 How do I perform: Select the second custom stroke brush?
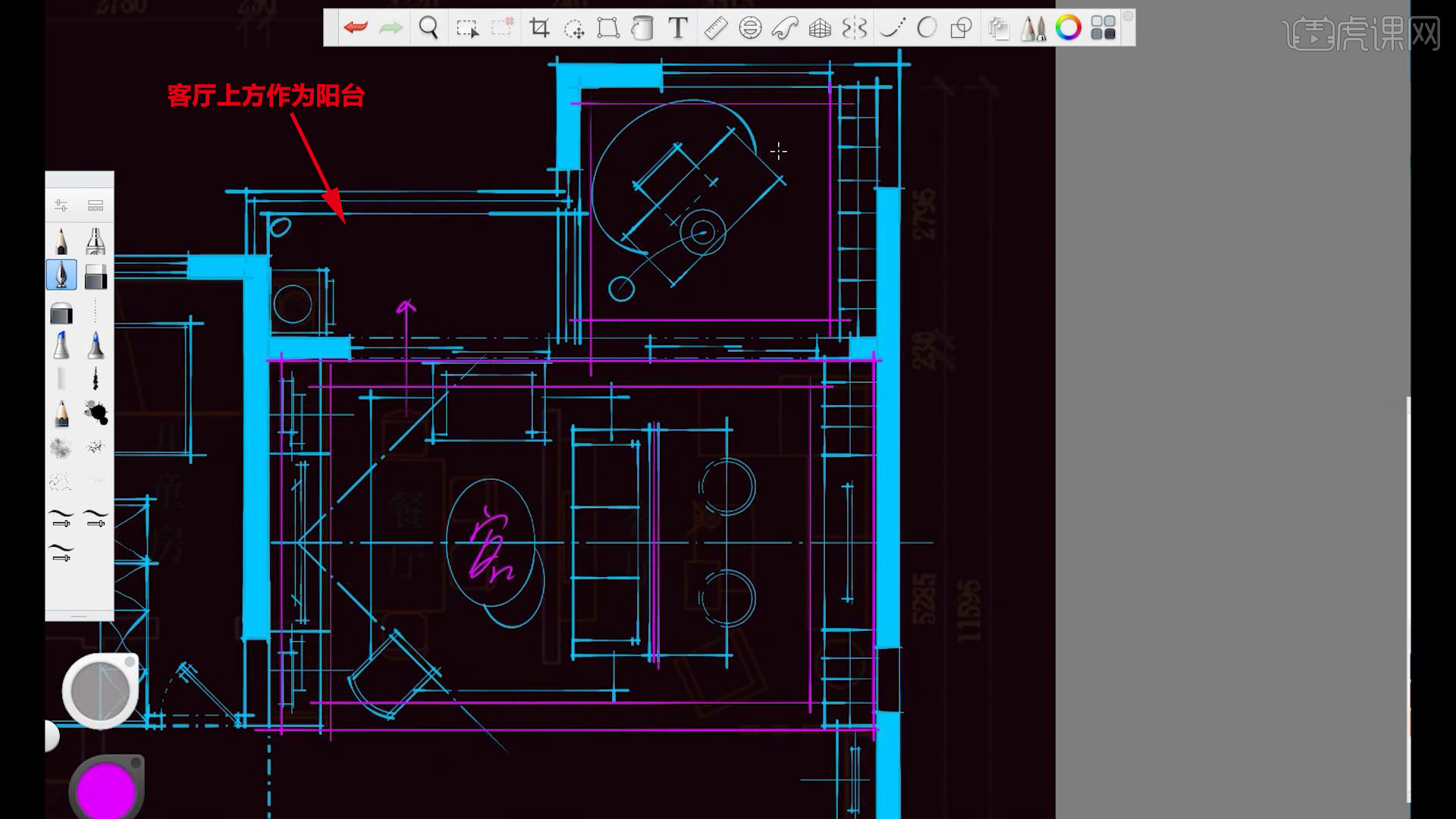(96, 518)
